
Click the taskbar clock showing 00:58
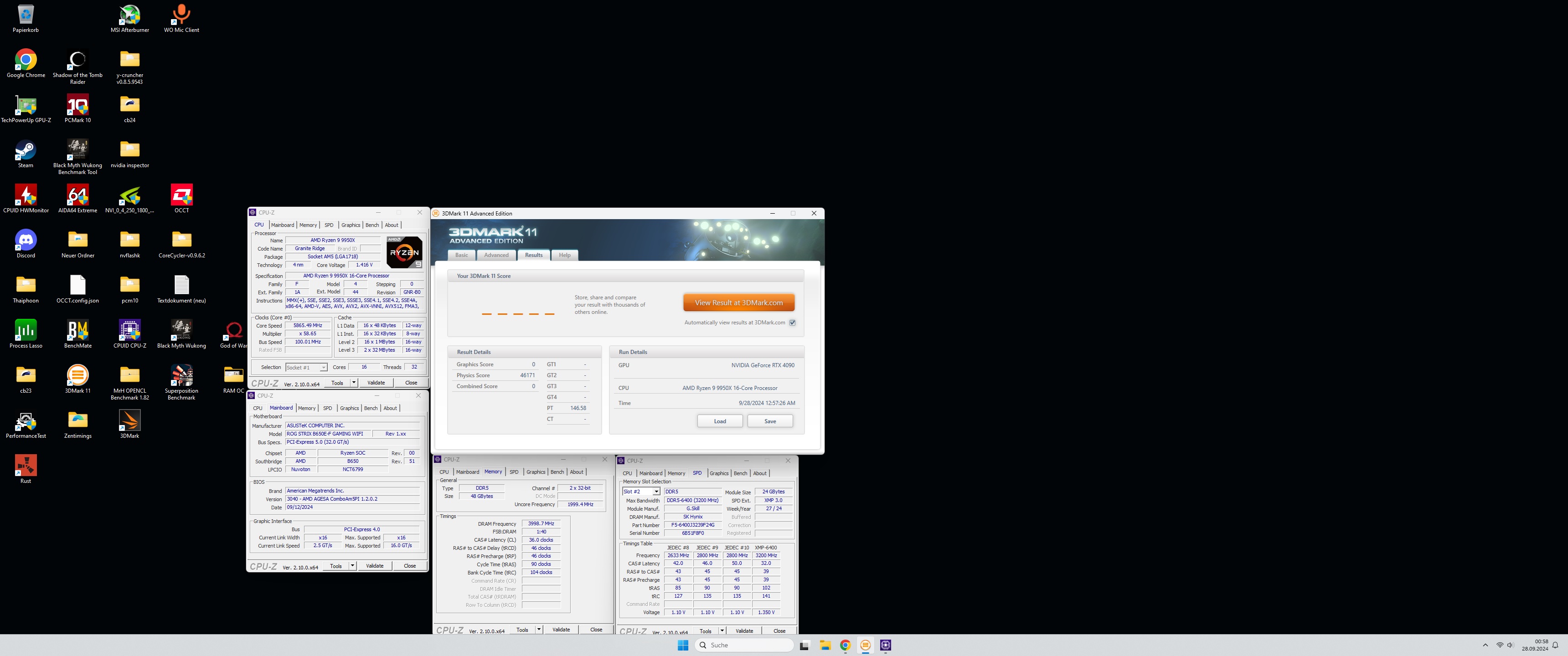click(1535, 645)
